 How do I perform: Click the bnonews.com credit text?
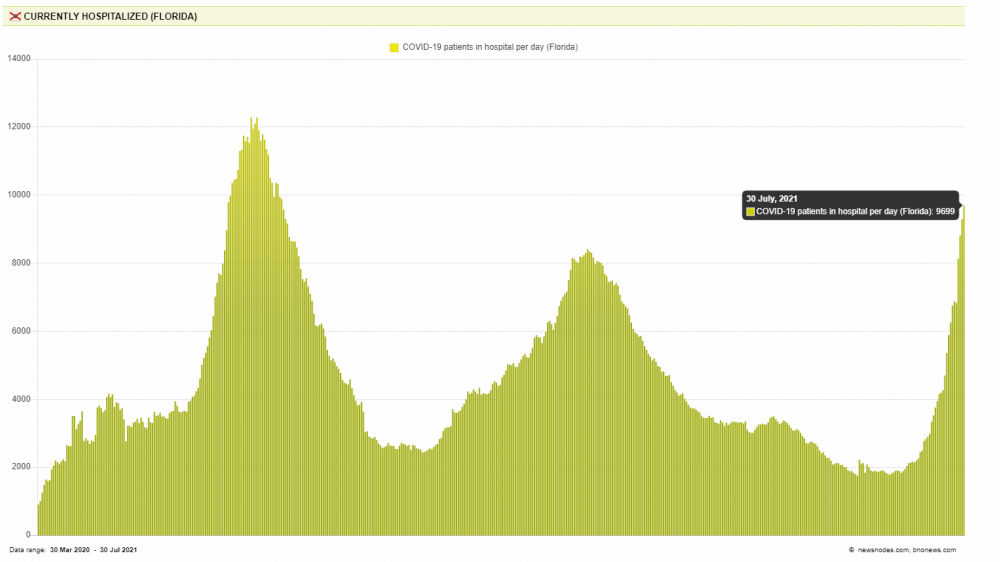(x=934, y=550)
